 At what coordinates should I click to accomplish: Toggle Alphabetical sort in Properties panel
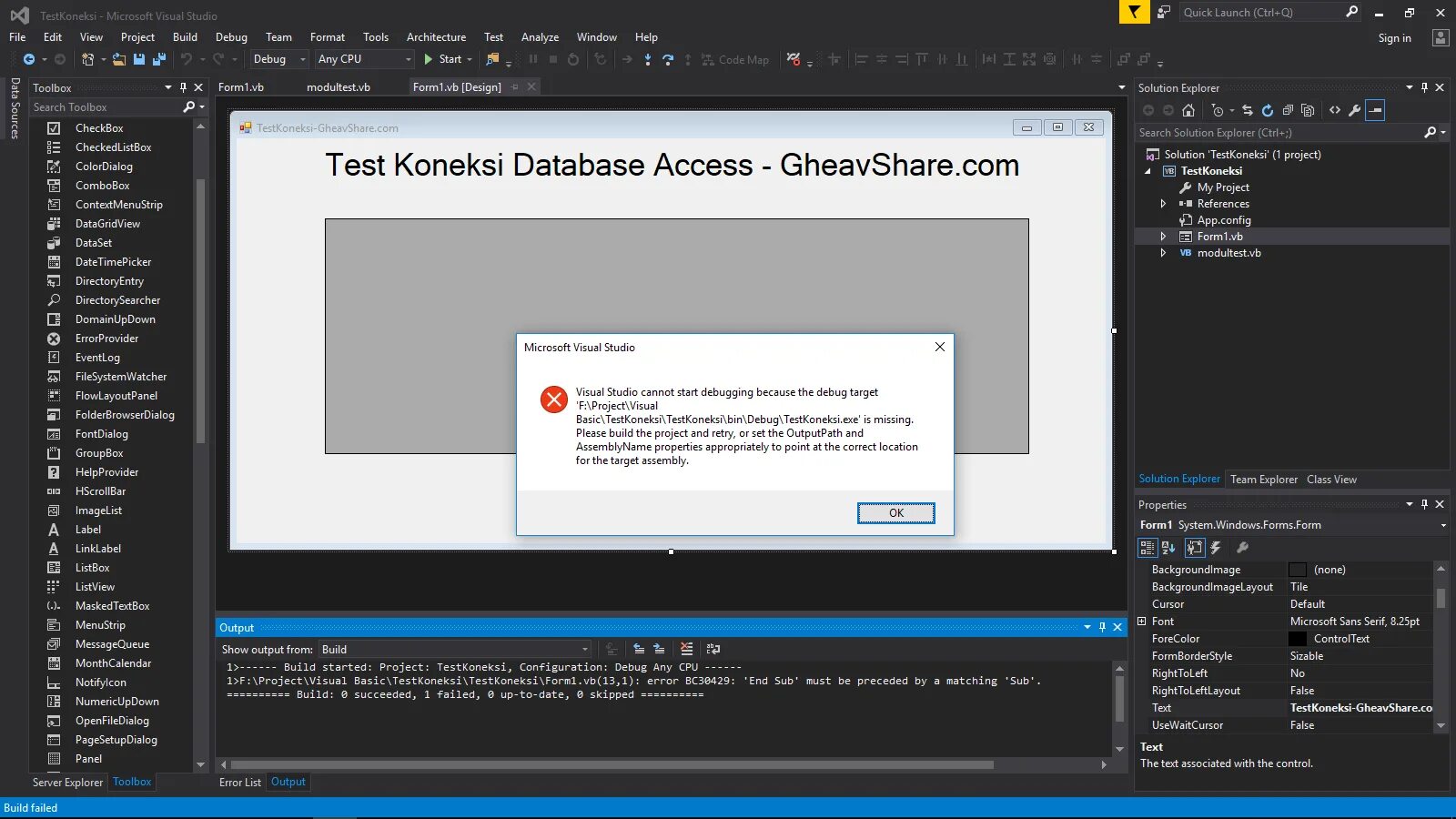1168,547
